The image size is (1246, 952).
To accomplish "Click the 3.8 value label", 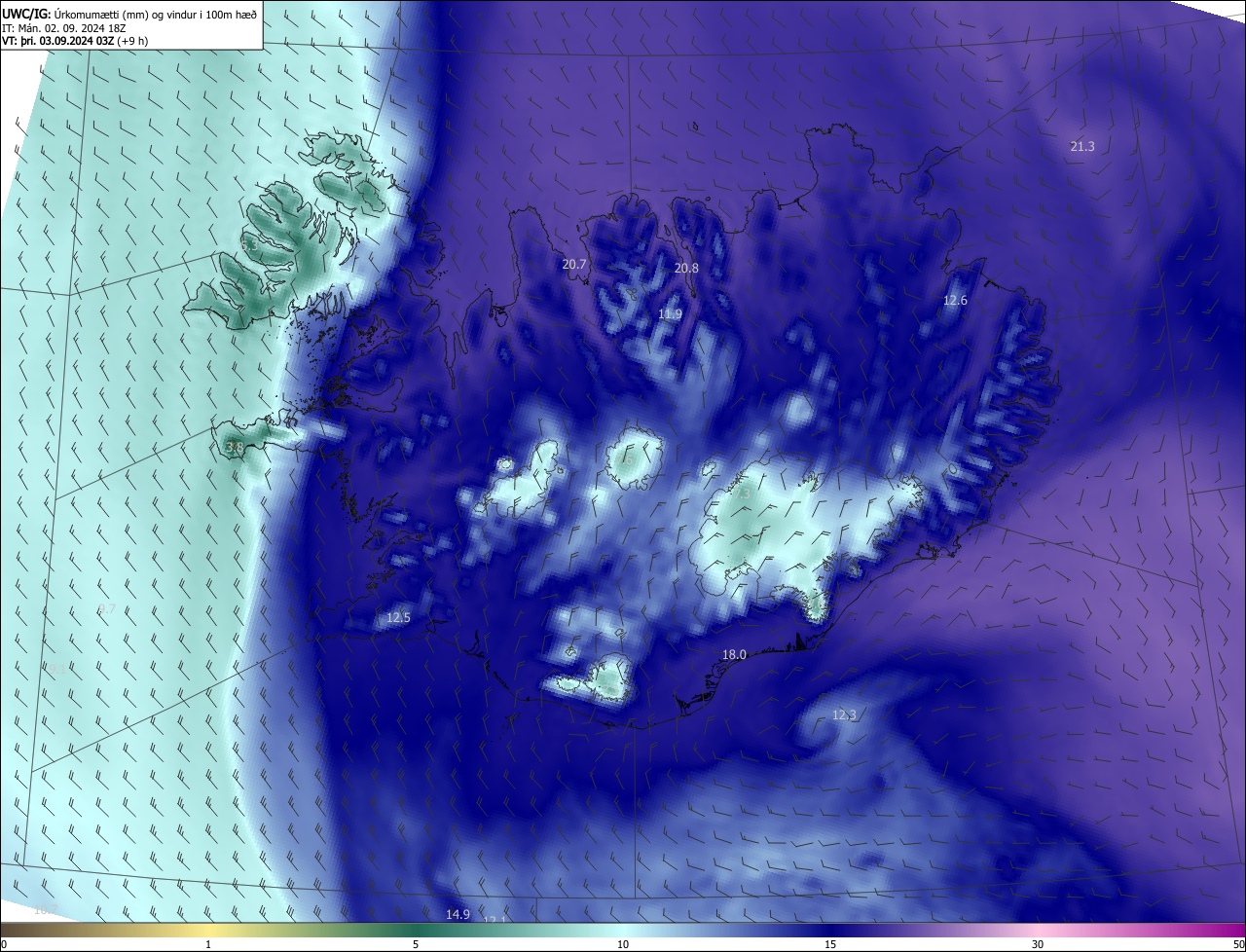I will point(234,448).
